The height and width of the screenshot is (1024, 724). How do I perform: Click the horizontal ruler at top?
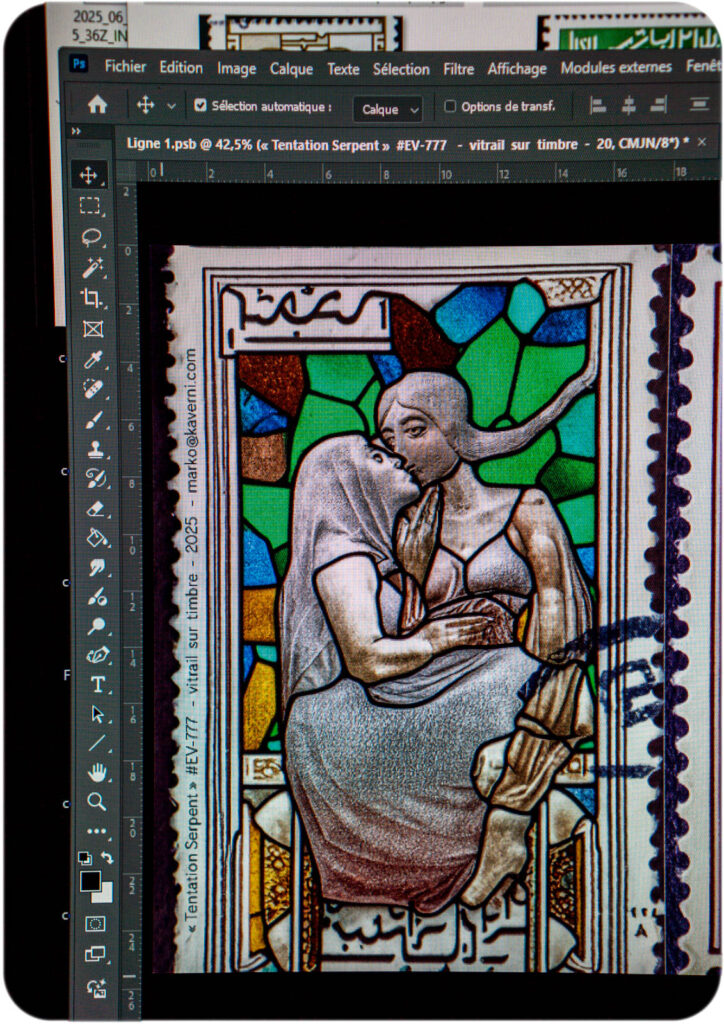[428, 172]
